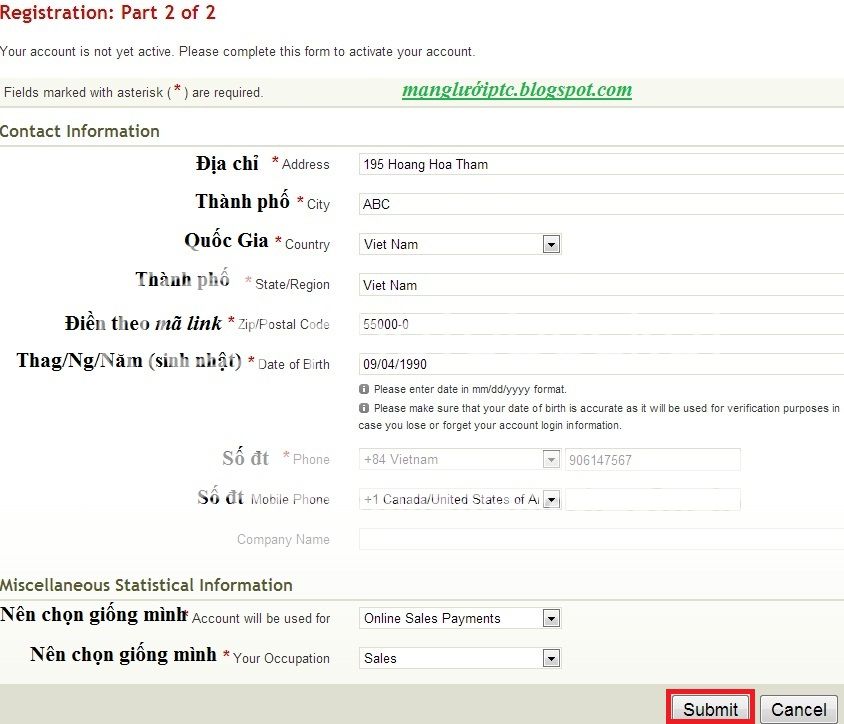Click the info icon beside the birth date accuracy note
This screenshot has height=724, width=844.
coord(365,409)
